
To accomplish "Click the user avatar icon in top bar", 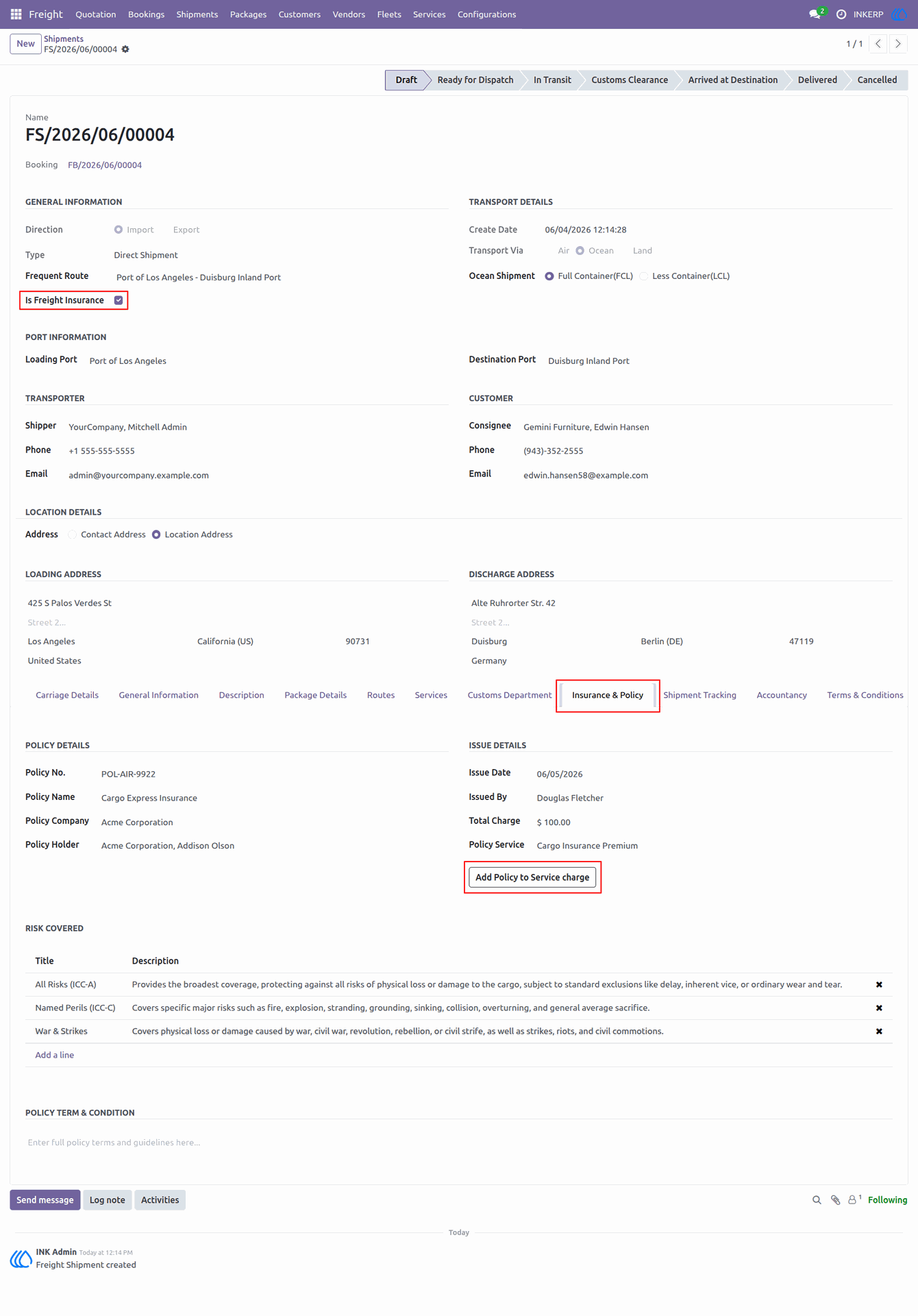I will [x=899, y=14].
